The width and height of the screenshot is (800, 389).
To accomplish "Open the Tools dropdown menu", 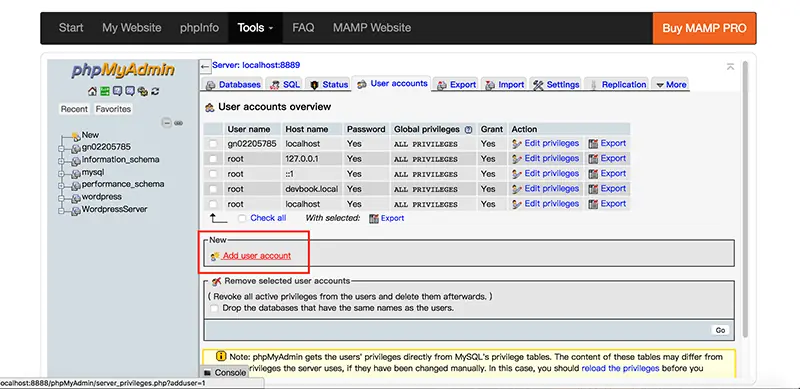I will click(x=255, y=28).
